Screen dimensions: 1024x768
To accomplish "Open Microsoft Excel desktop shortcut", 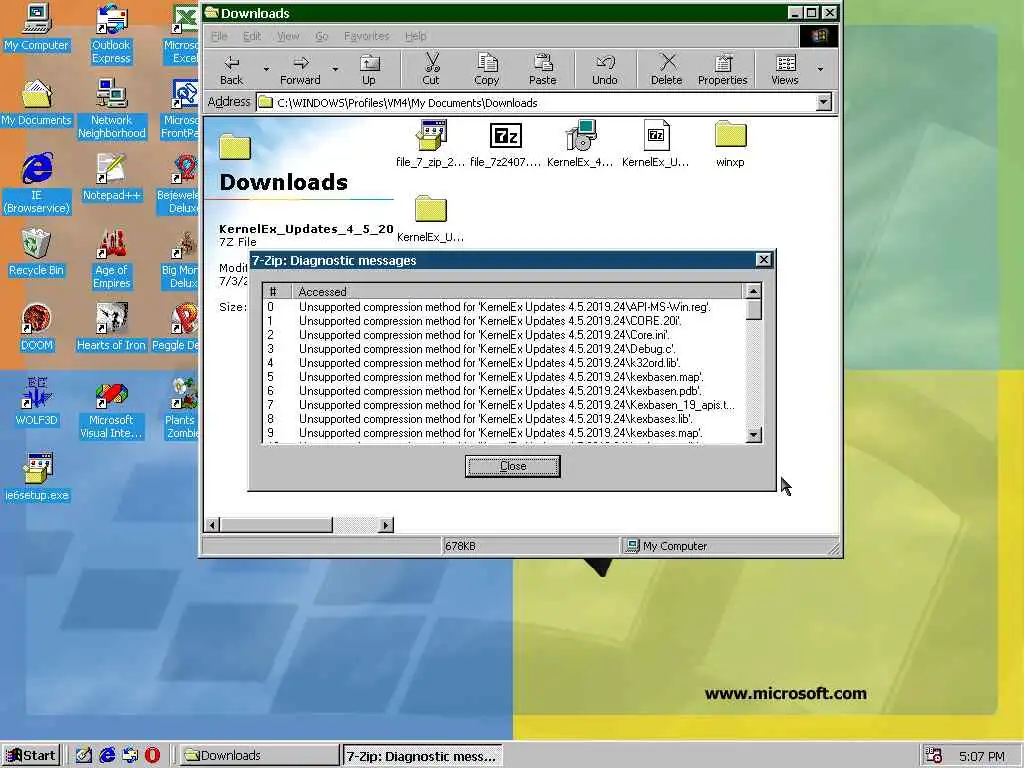I will [184, 34].
